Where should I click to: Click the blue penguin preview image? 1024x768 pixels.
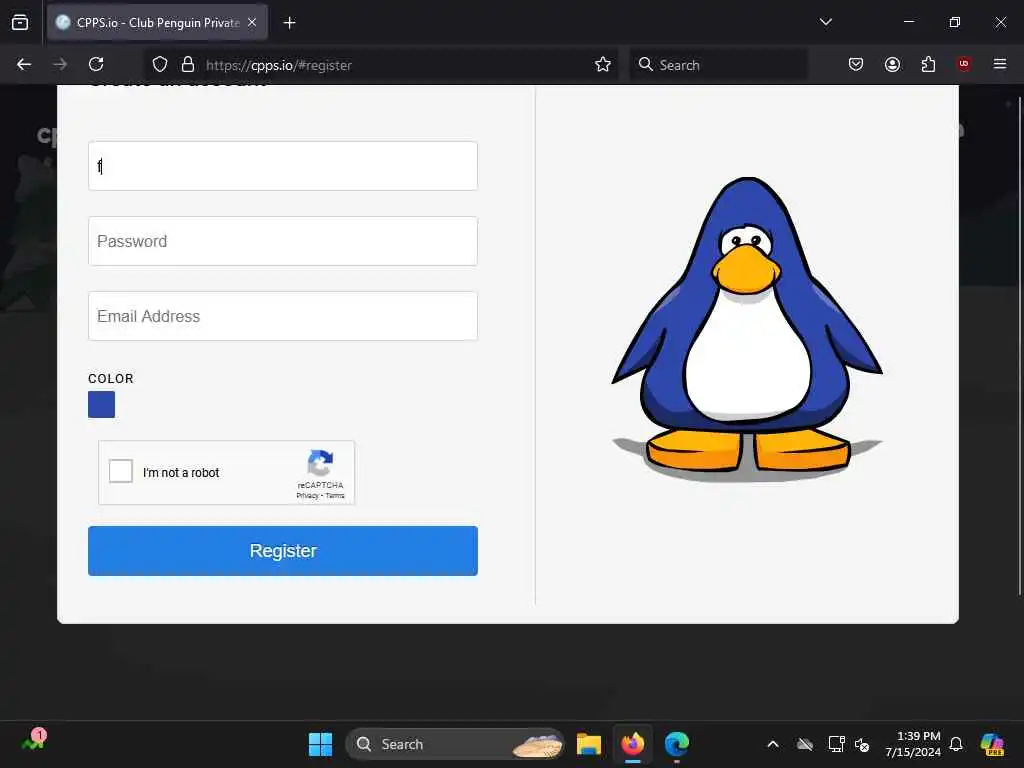point(747,328)
